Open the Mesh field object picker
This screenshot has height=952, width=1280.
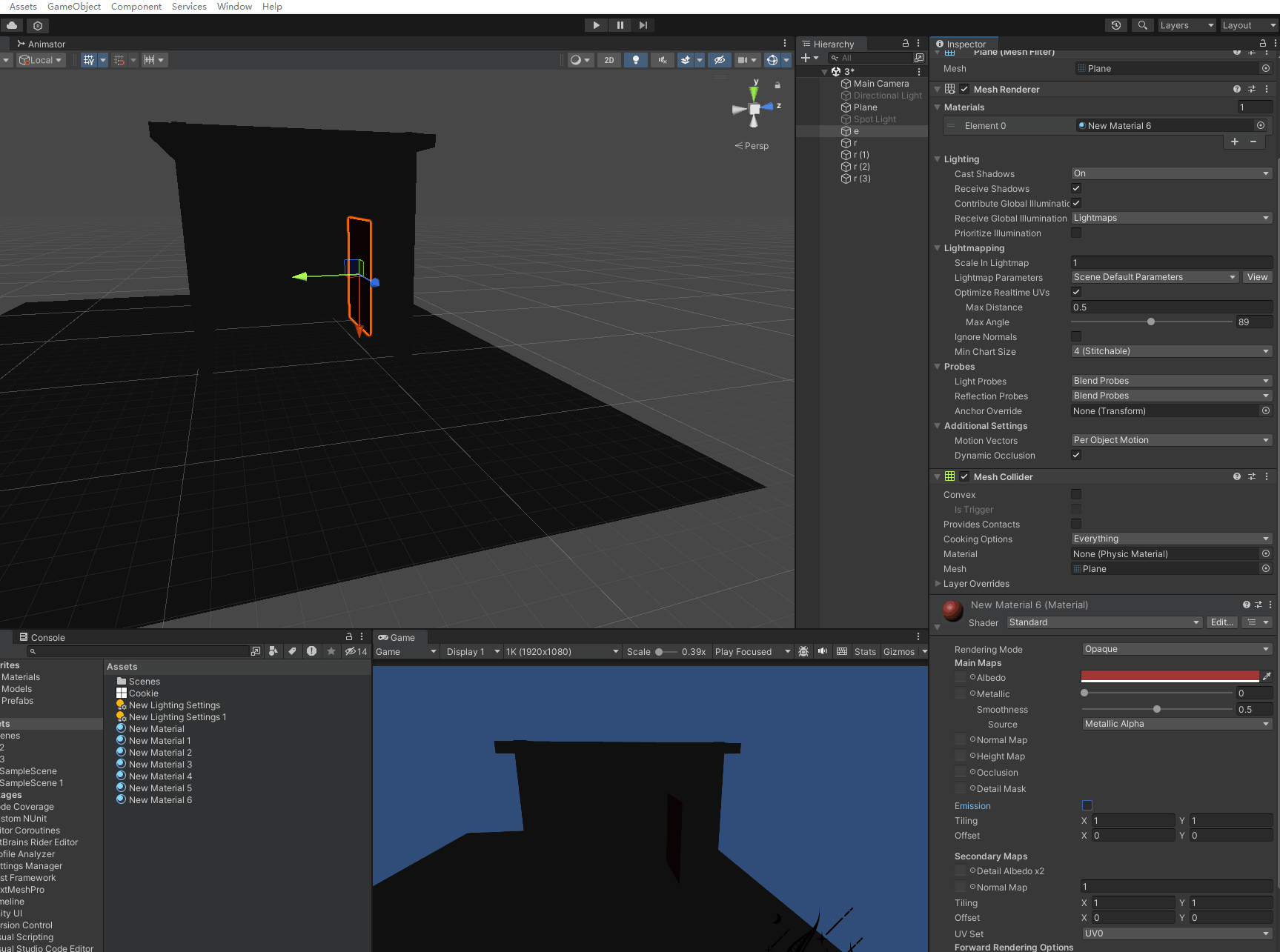click(x=1266, y=68)
